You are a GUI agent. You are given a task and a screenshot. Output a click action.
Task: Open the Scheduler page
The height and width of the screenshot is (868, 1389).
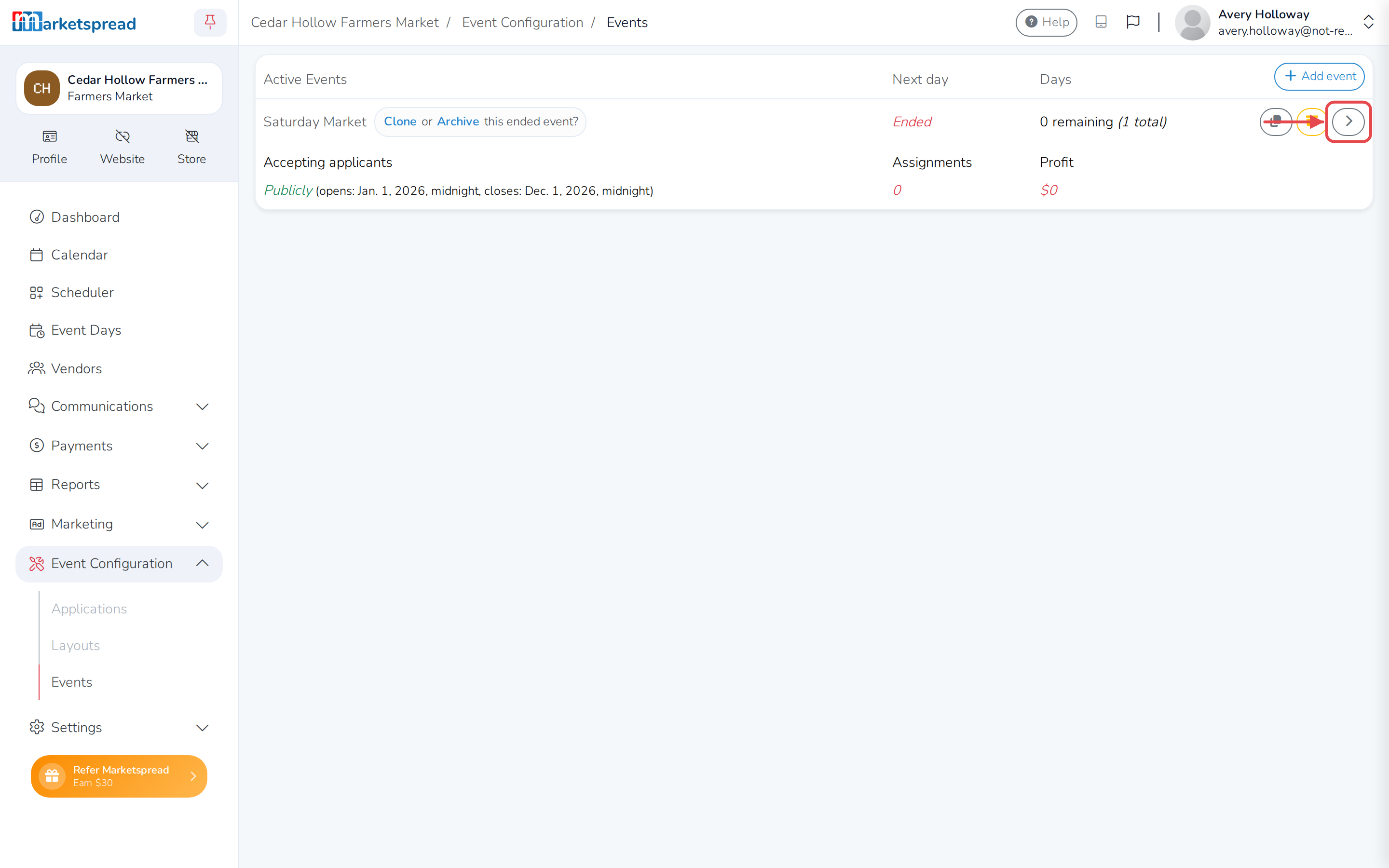click(x=119, y=292)
